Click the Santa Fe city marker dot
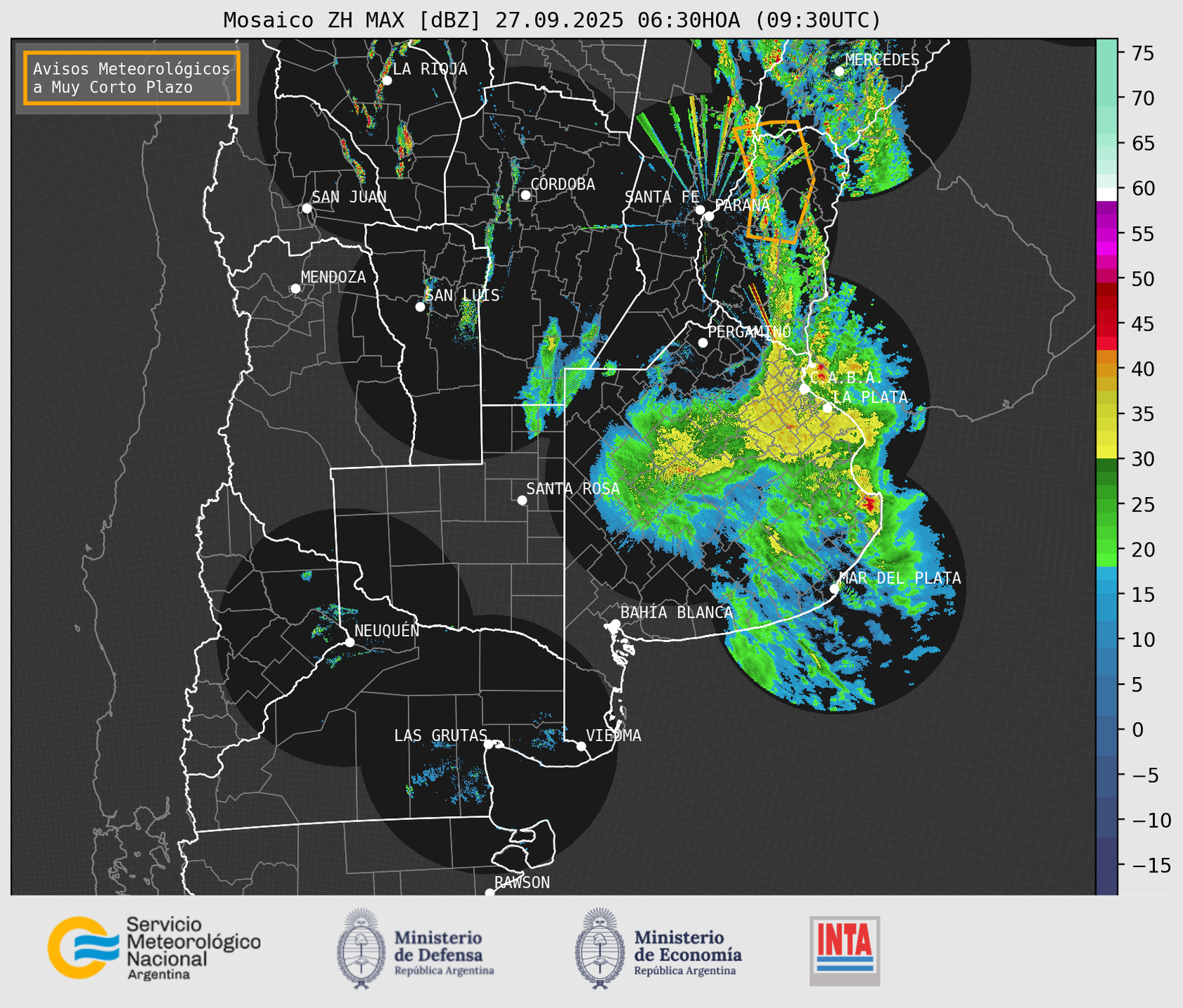The image size is (1183, 1008). pyautogui.click(x=700, y=210)
